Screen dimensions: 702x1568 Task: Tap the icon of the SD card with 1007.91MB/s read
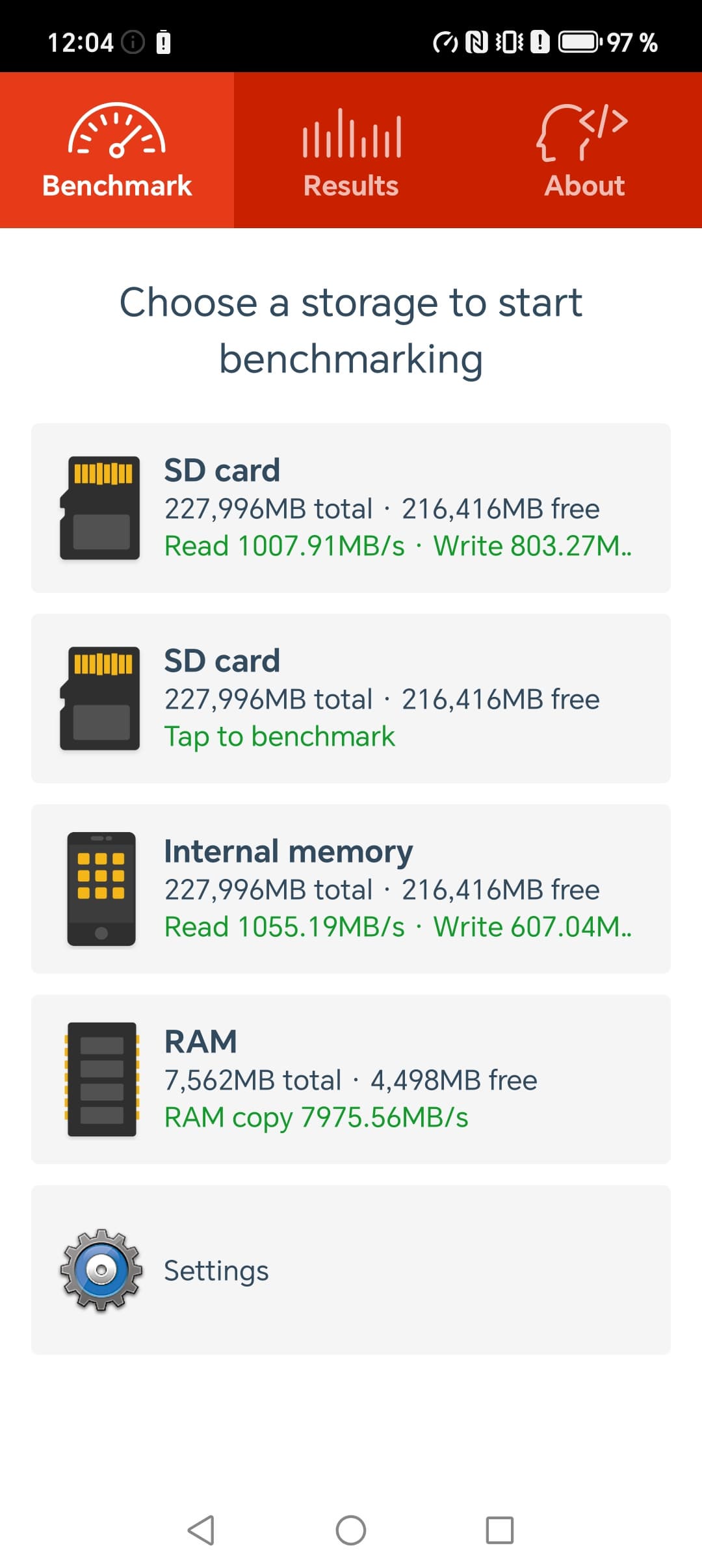click(100, 508)
